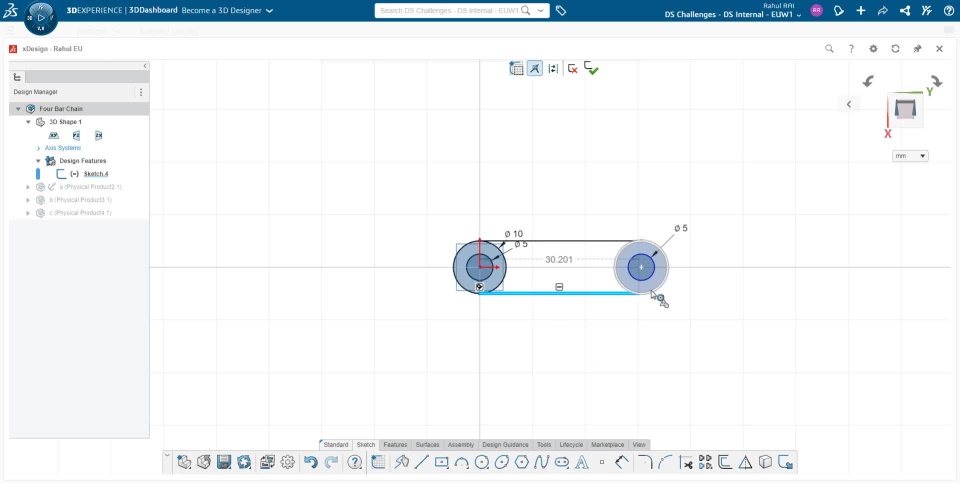Expand c (Physical Product4.1) node
This screenshot has height=483, width=960.
(x=28, y=213)
